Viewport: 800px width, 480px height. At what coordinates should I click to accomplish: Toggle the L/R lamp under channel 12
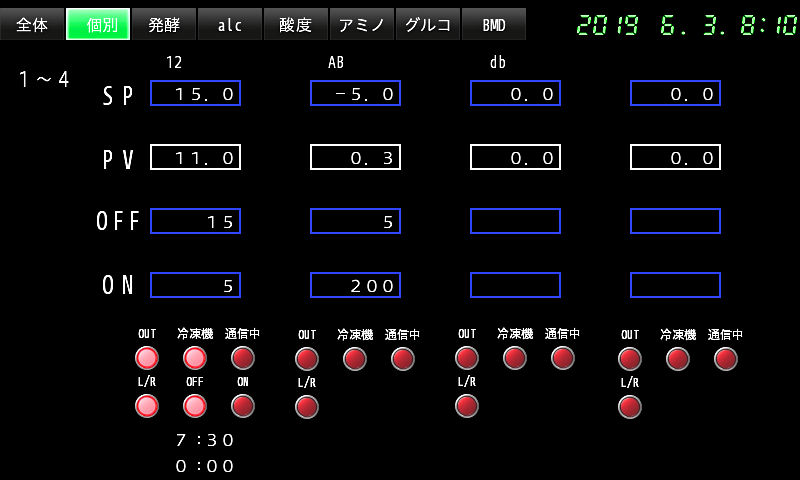point(147,405)
